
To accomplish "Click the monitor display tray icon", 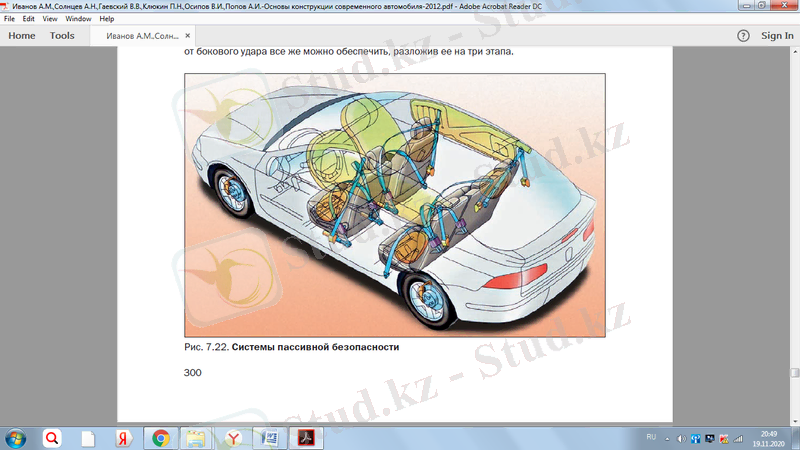I will click(x=710, y=439).
